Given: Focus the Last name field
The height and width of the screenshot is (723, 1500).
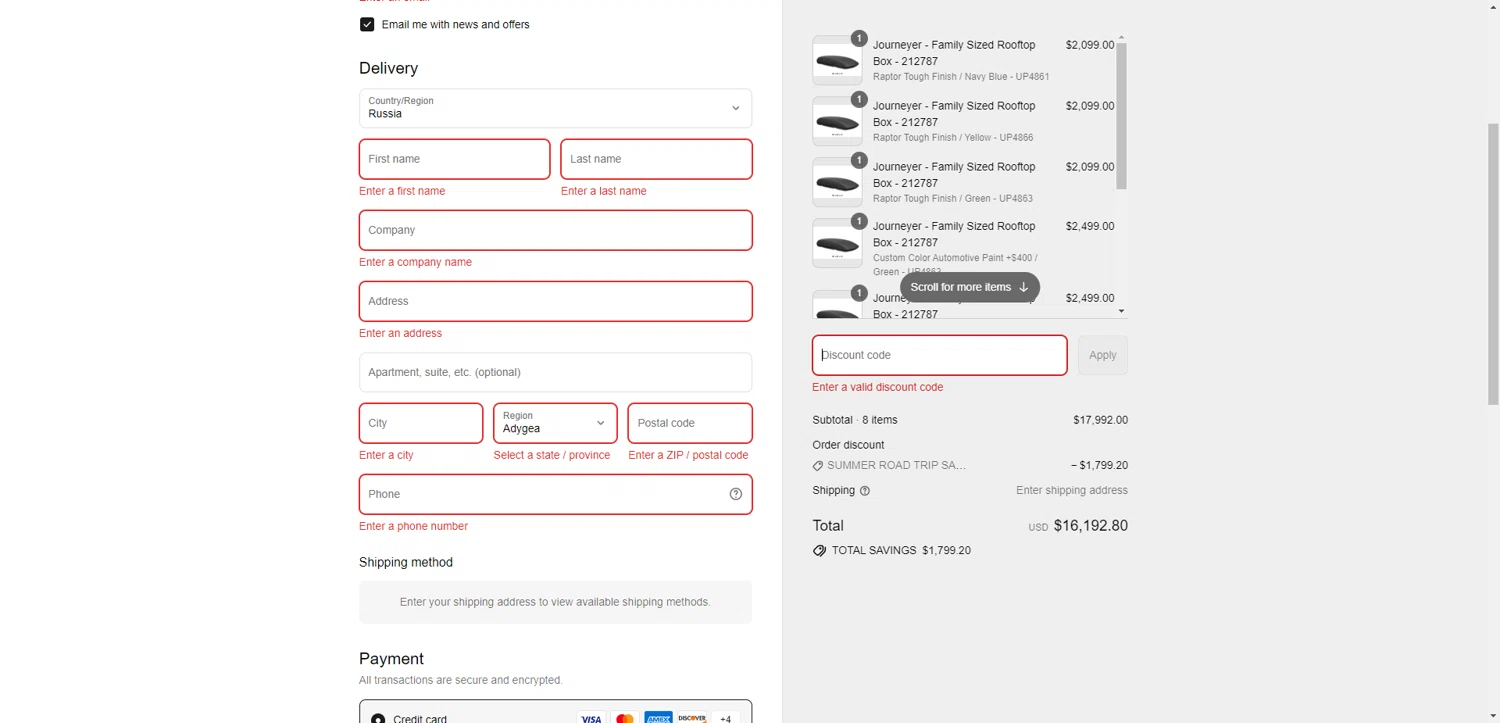Looking at the screenshot, I should point(656,159).
